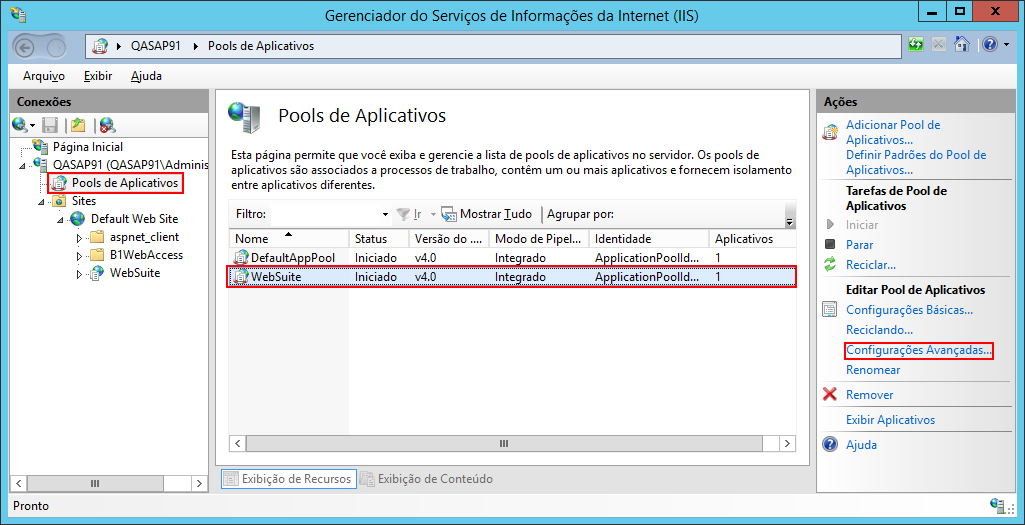Select the QASAP91 server node
The image size is (1025, 525).
tap(130, 165)
